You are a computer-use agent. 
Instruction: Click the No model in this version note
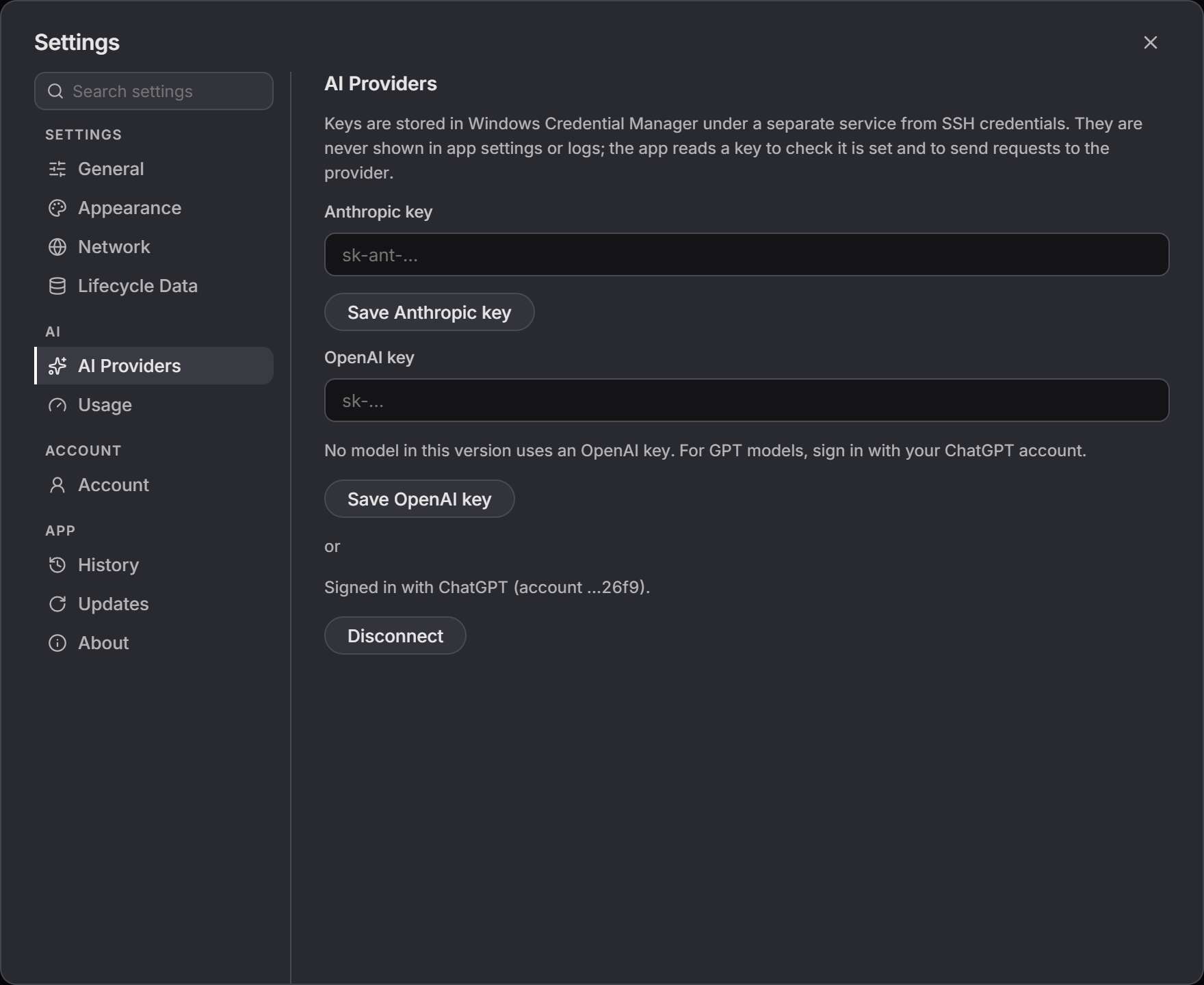point(705,451)
